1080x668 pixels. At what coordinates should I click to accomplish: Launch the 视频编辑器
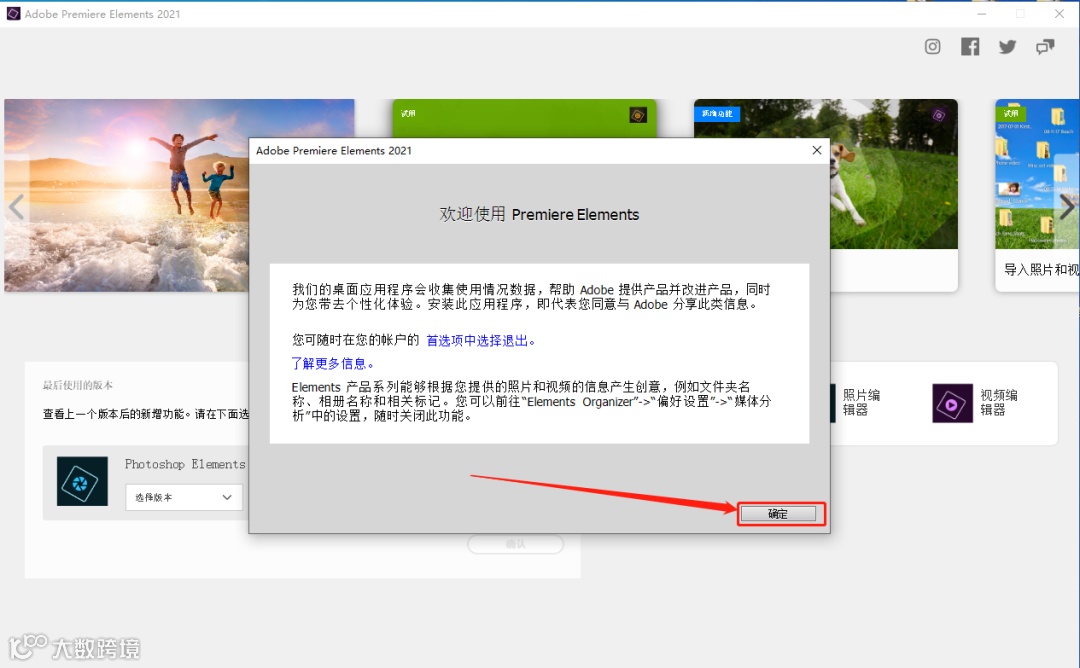(975, 403)
